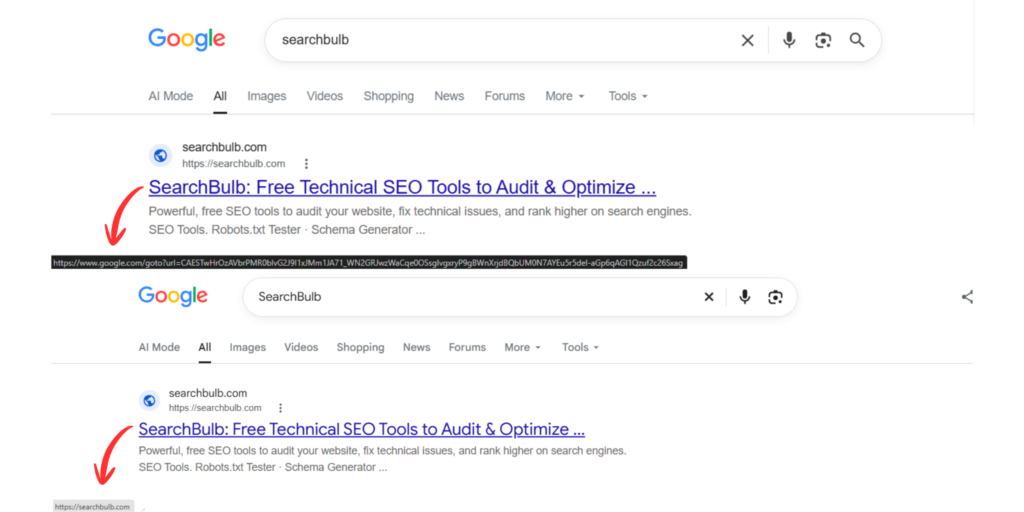Screen dimensions: 1024x512
Task: Open the Images tab in the bottom results page
Action: pos(248,347)
